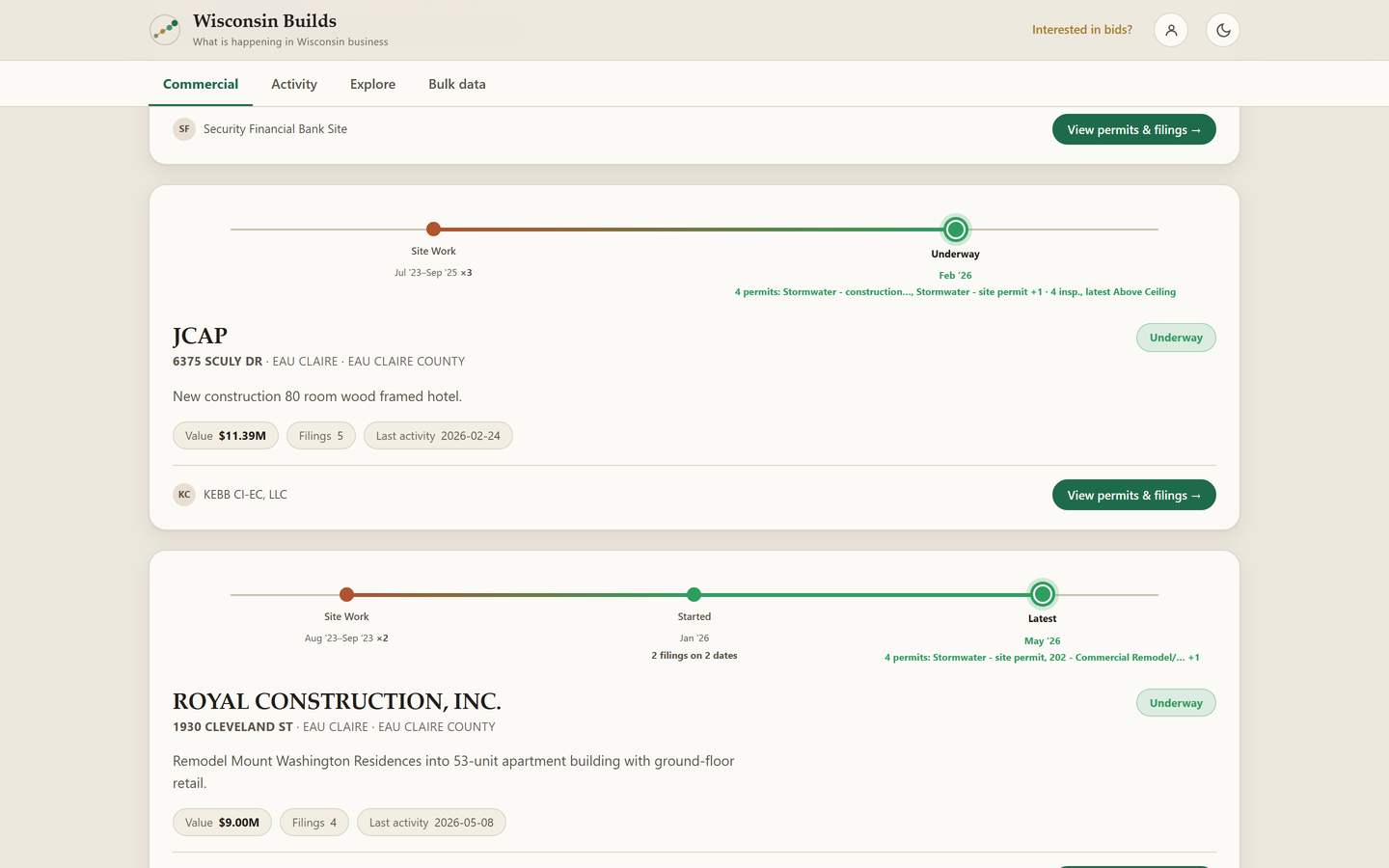Click the Value $11.39M chip
The width and height of the screenshot is (1389, 868).
coord(226,436)
